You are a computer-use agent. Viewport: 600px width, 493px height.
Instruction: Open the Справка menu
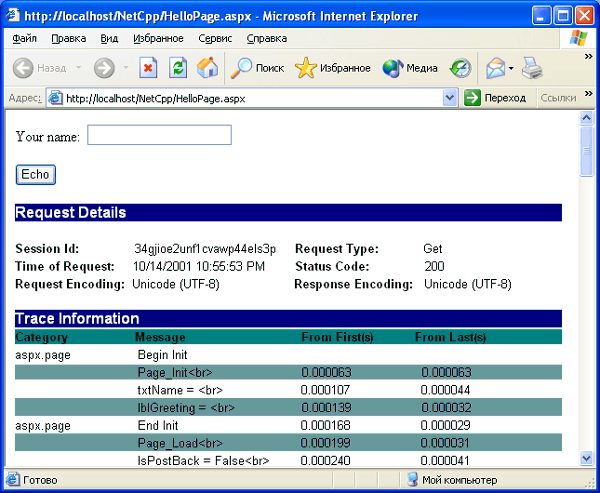(266, 38)
